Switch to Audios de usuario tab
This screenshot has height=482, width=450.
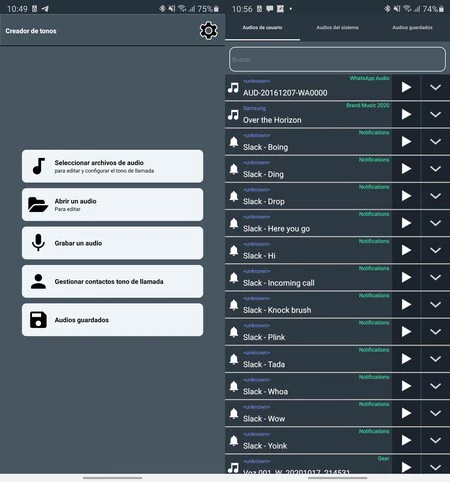(x=262, y=28)
